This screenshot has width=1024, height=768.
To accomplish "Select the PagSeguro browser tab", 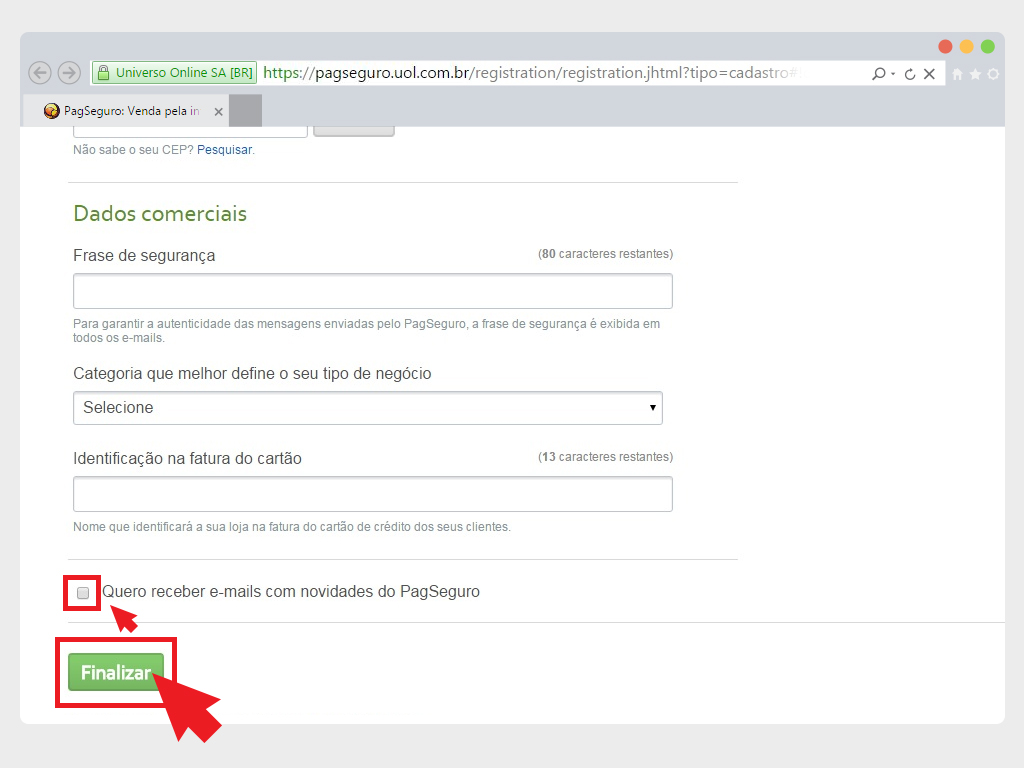I will coord(125,111).
